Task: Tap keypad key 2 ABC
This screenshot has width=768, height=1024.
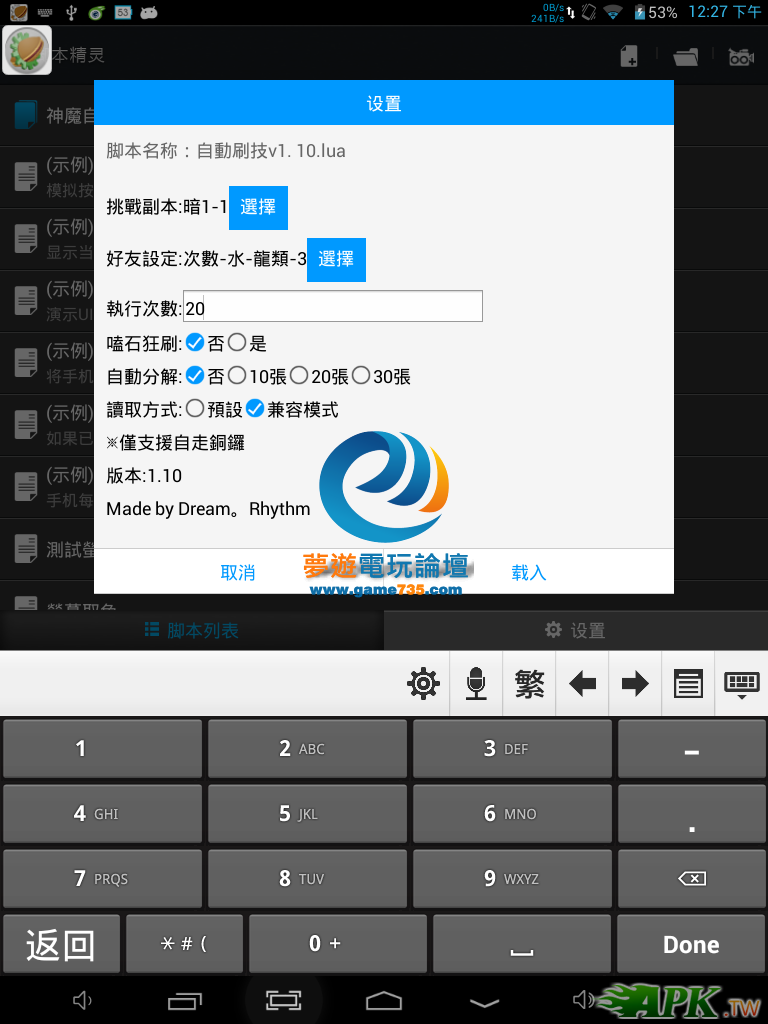Action: (x=308, y=748)
